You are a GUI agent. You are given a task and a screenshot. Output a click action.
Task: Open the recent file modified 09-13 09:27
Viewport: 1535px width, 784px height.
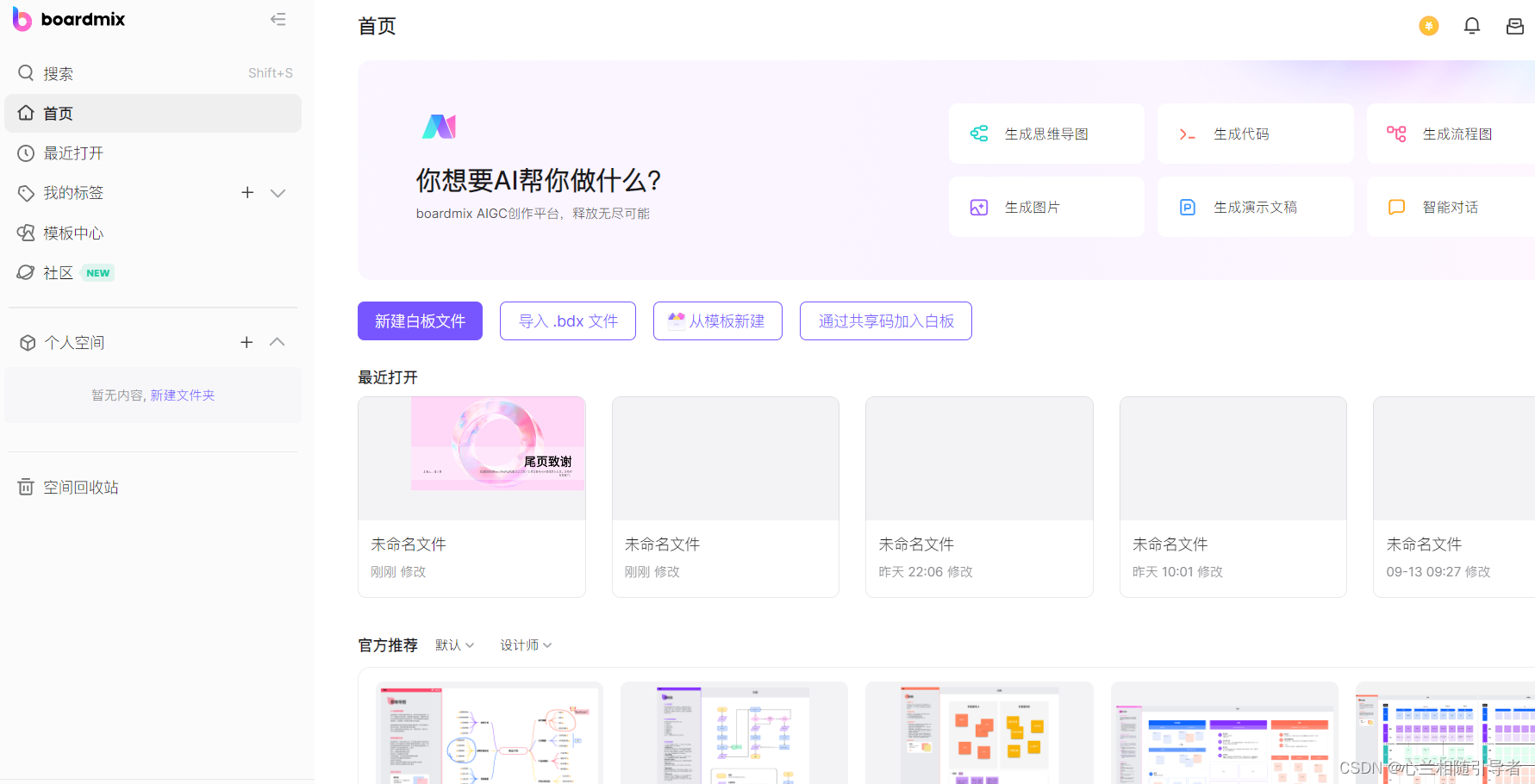(1454, 496)
